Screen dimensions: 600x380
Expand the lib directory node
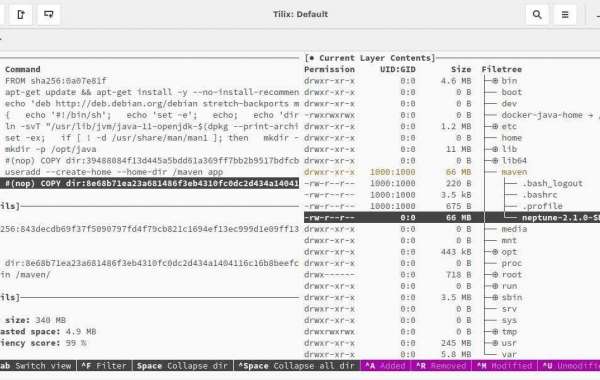point(495,149)
